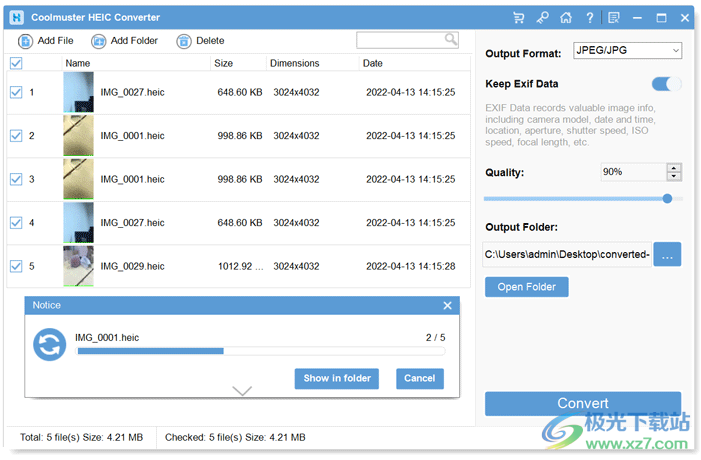The height and width of the screenshot is (460, 701).
Task: Open help with the question mark icon
Action: [x=590, y=17]
